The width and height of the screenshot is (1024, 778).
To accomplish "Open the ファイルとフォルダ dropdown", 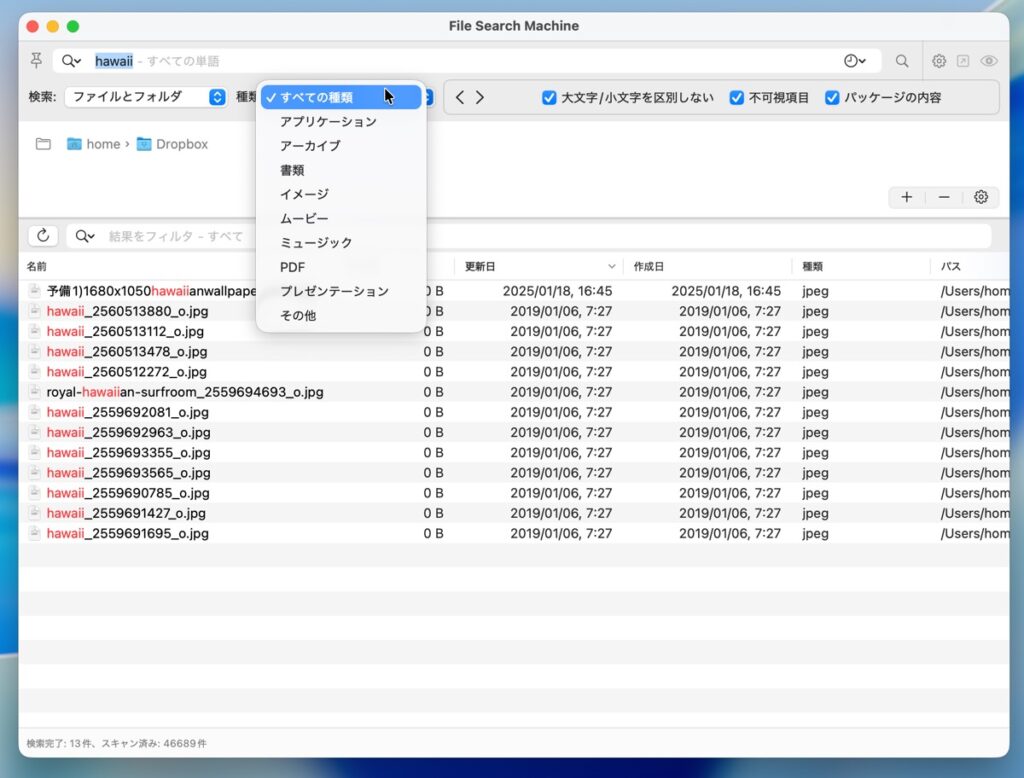I will click(146, 97).
